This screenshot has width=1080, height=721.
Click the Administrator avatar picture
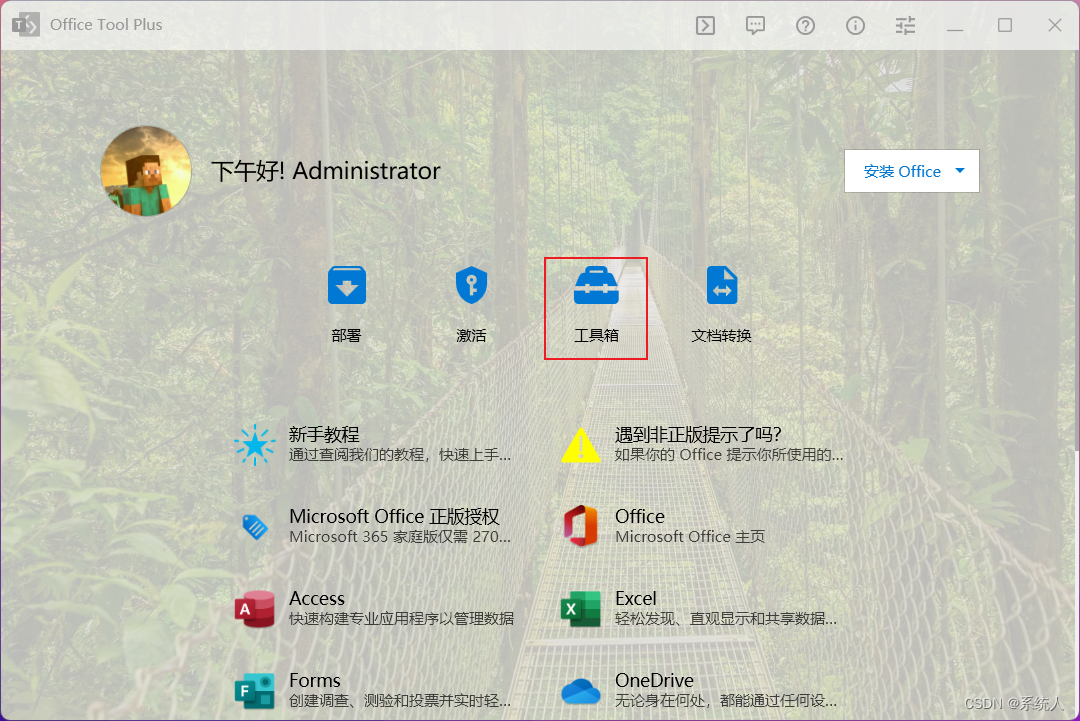(x=146, y=171)
